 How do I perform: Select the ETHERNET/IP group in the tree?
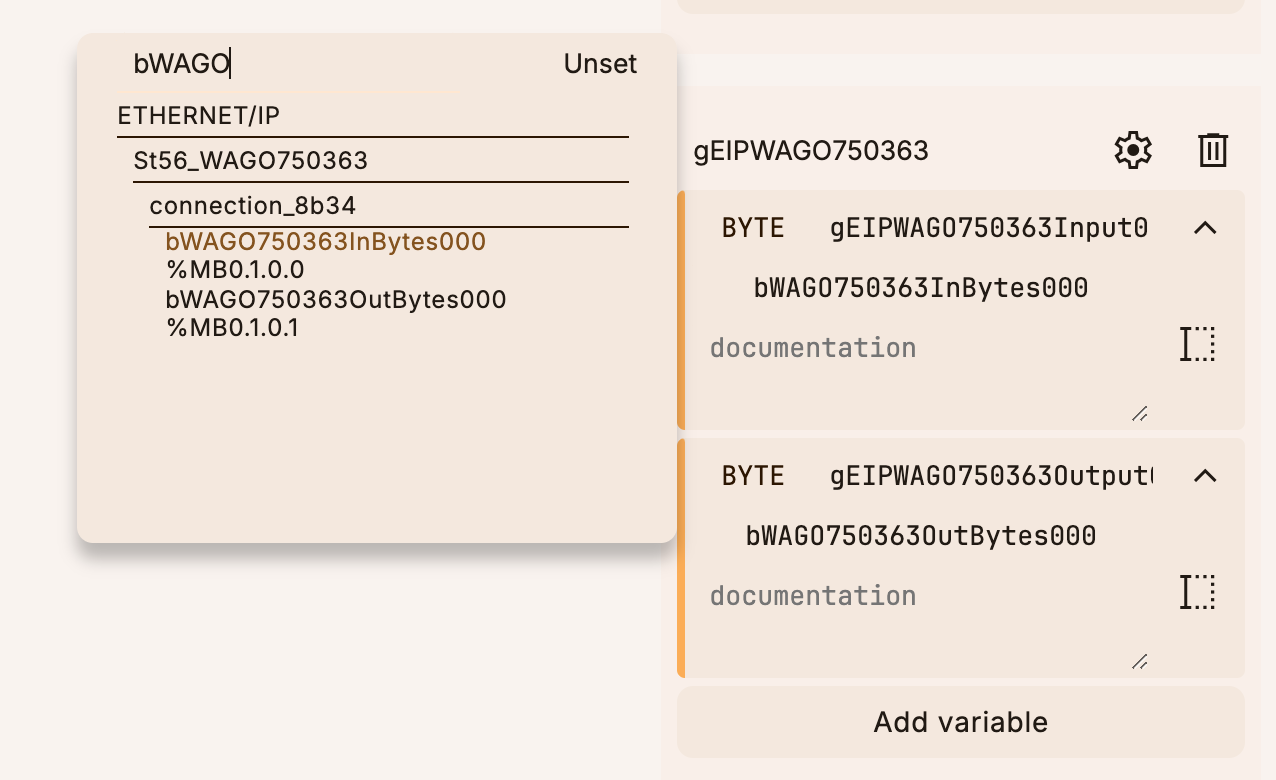(x=198, y=116)
